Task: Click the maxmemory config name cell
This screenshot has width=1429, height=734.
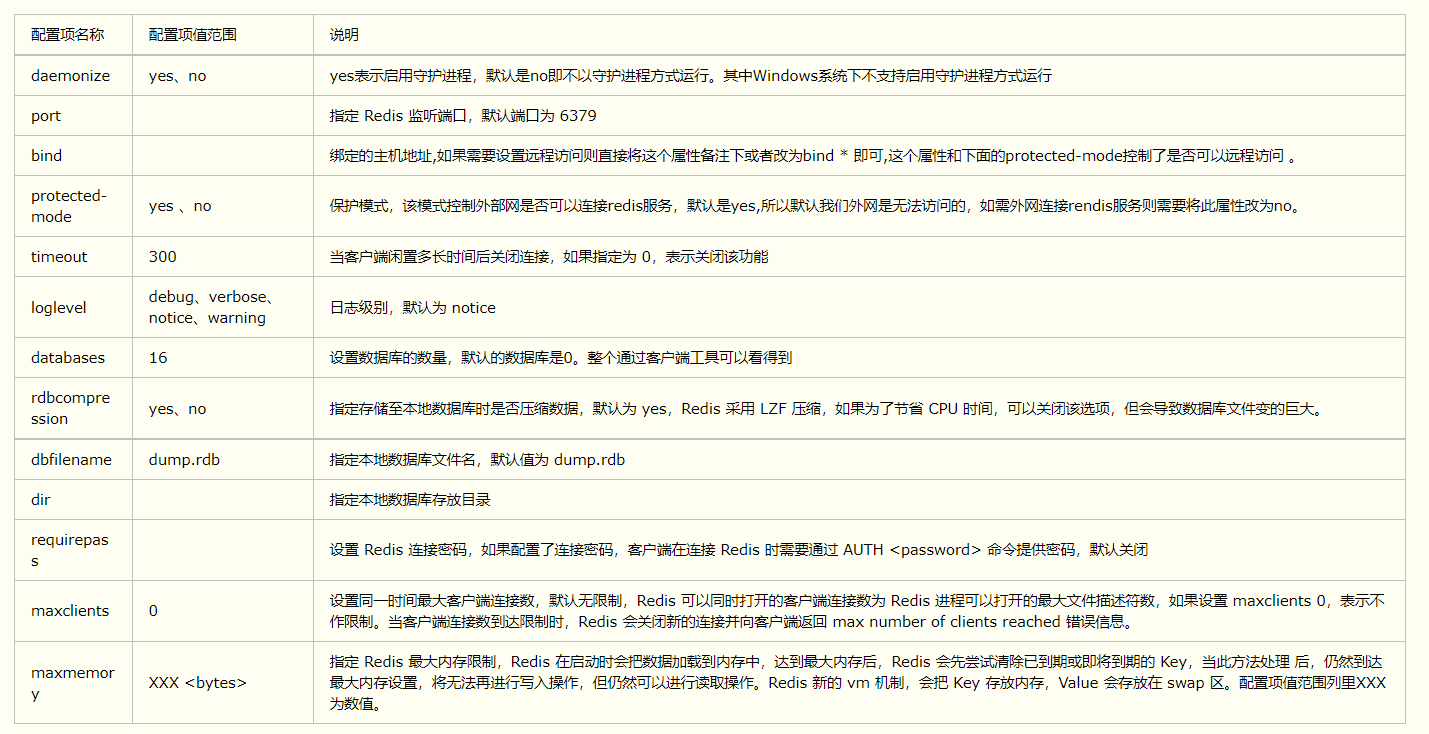Action: [x=73, y=682]
